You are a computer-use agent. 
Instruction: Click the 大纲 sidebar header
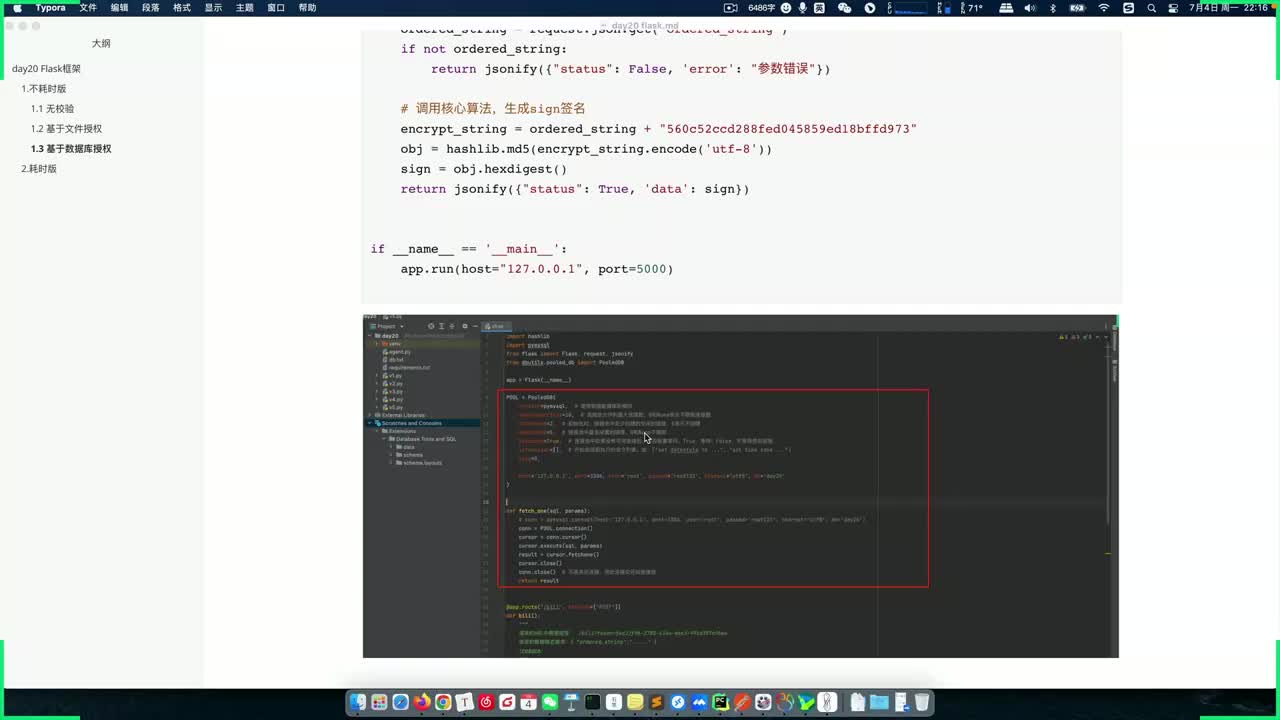[x=101, y=44]
